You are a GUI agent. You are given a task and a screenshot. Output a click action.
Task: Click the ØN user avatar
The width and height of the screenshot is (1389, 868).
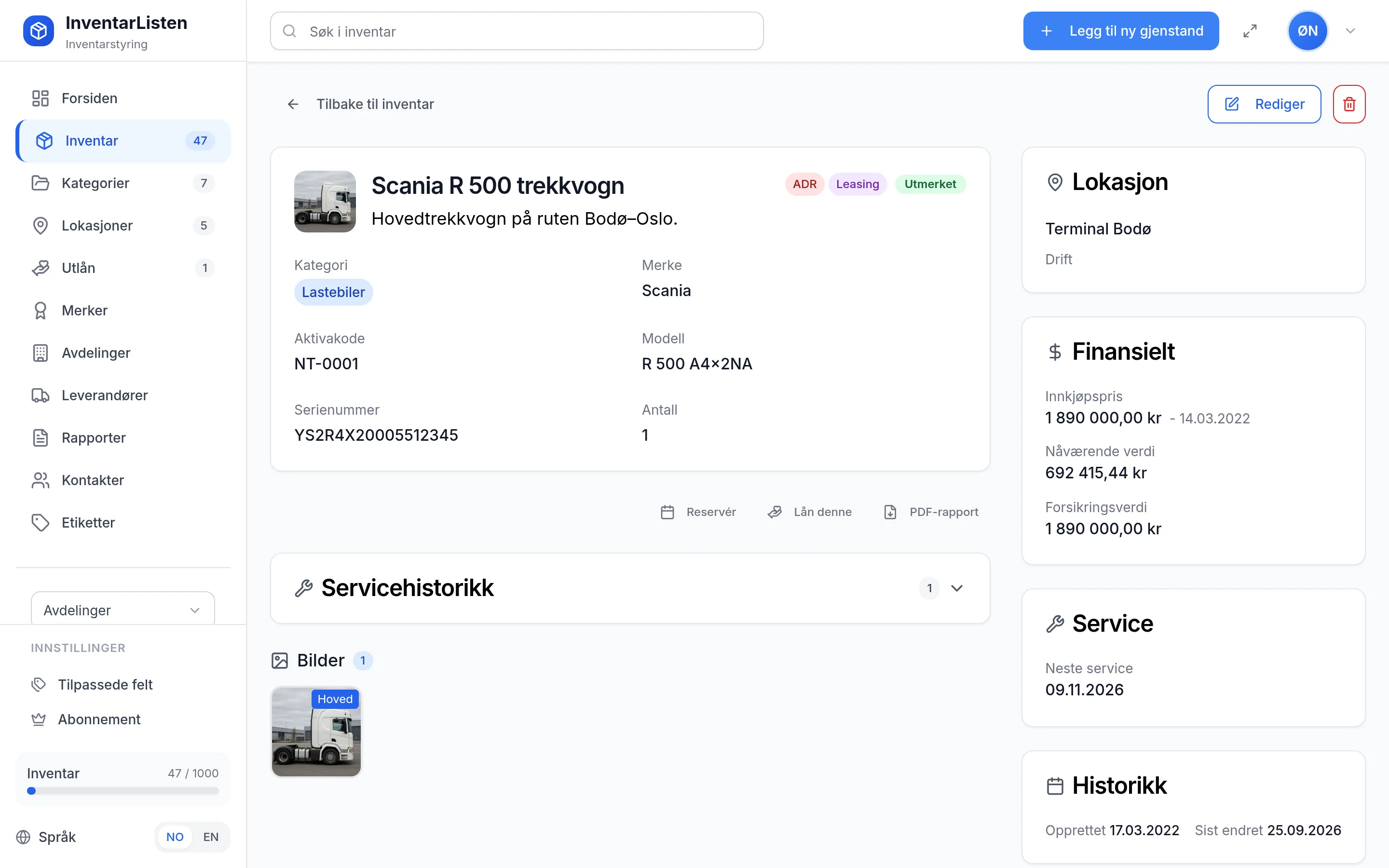point(1307,31)
